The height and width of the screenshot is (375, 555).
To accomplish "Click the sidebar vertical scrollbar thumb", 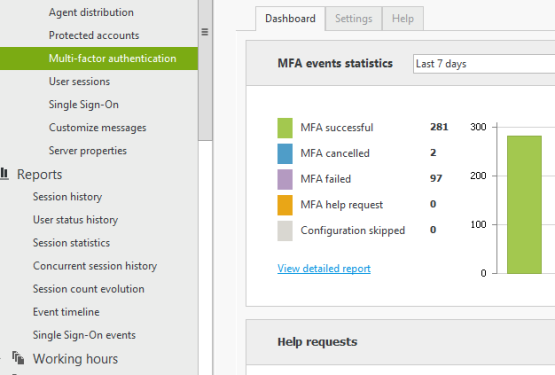I will pos(205,70).
